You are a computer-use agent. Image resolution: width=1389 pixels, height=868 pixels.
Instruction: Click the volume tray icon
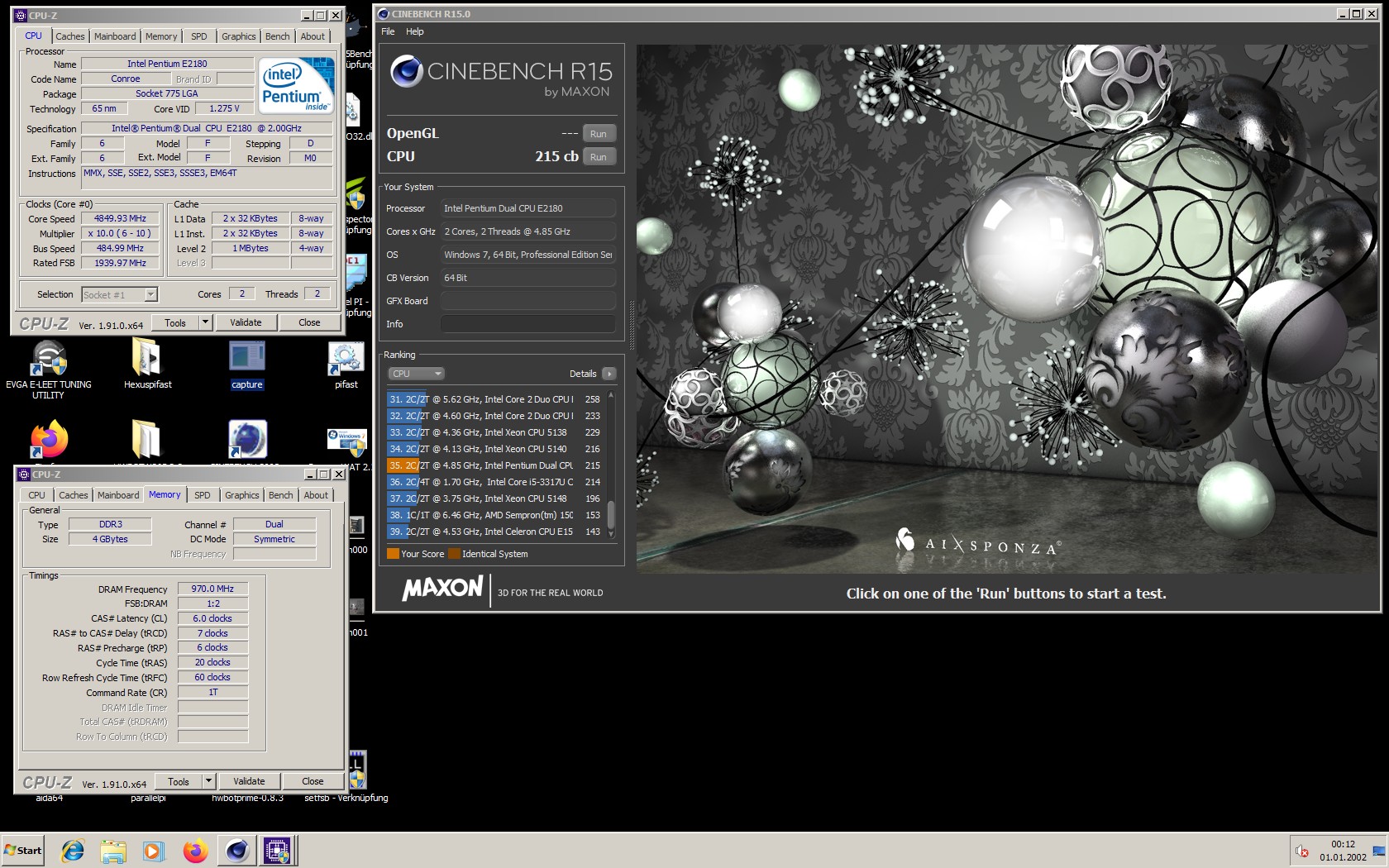pos(1302,851)
